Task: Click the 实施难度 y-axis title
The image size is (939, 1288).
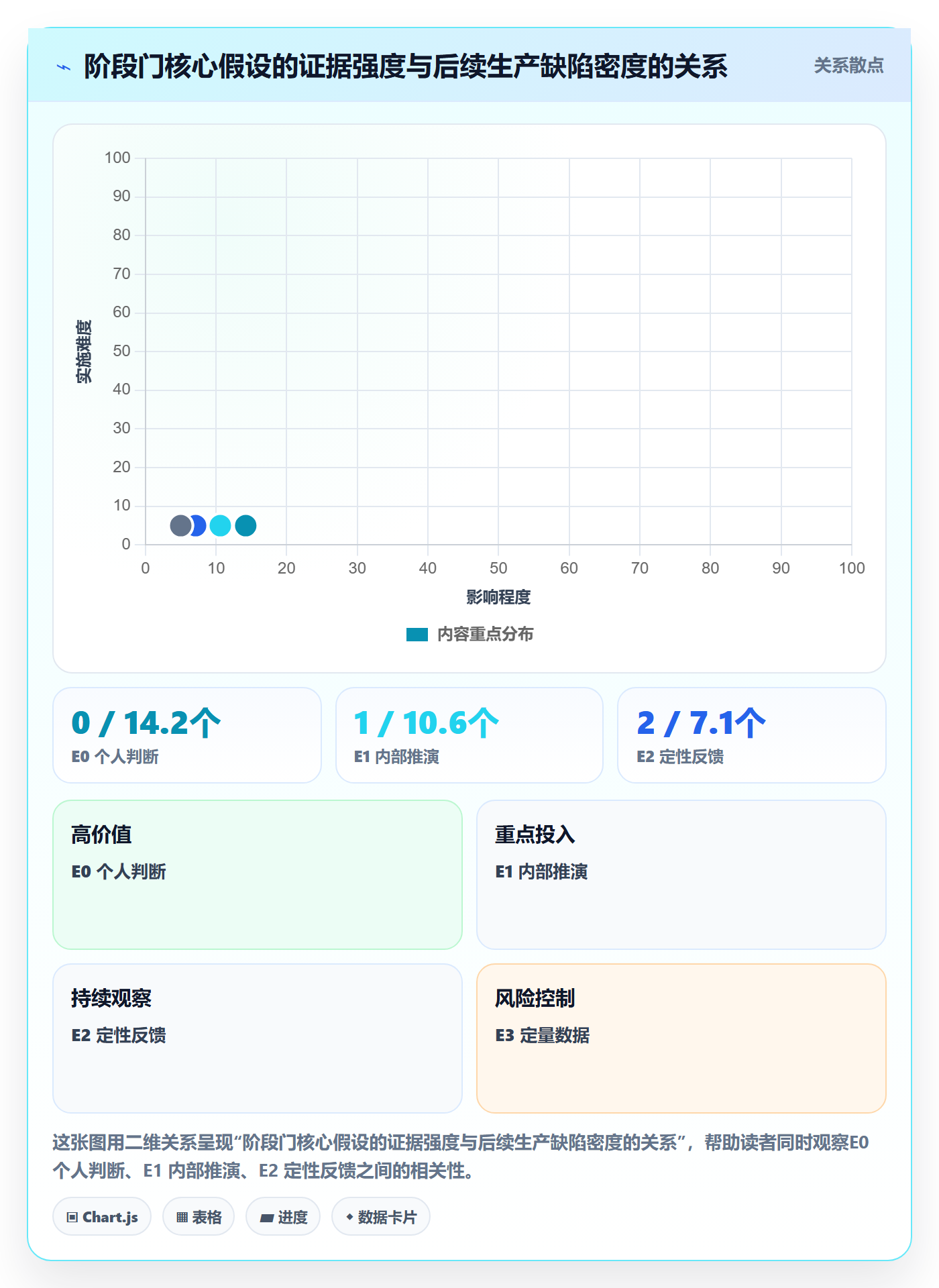Action: tap(84, 352)
